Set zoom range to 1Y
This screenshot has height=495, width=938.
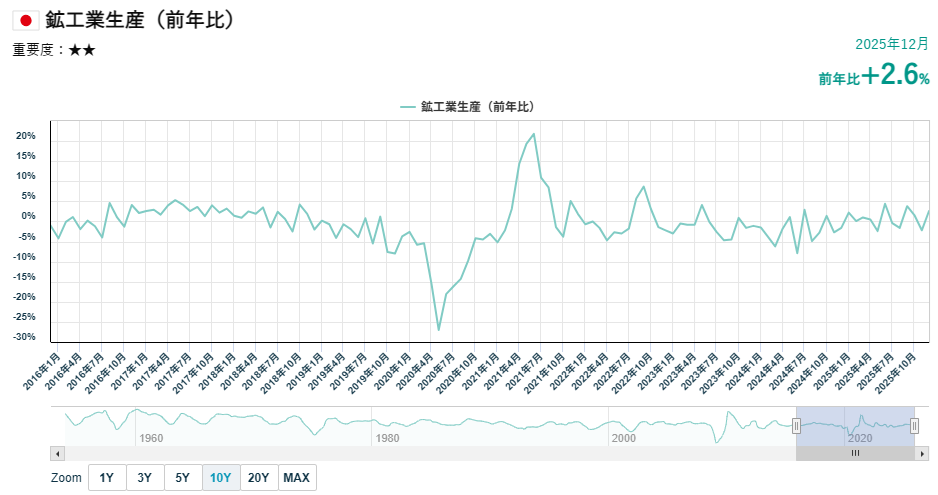(106, 478)
